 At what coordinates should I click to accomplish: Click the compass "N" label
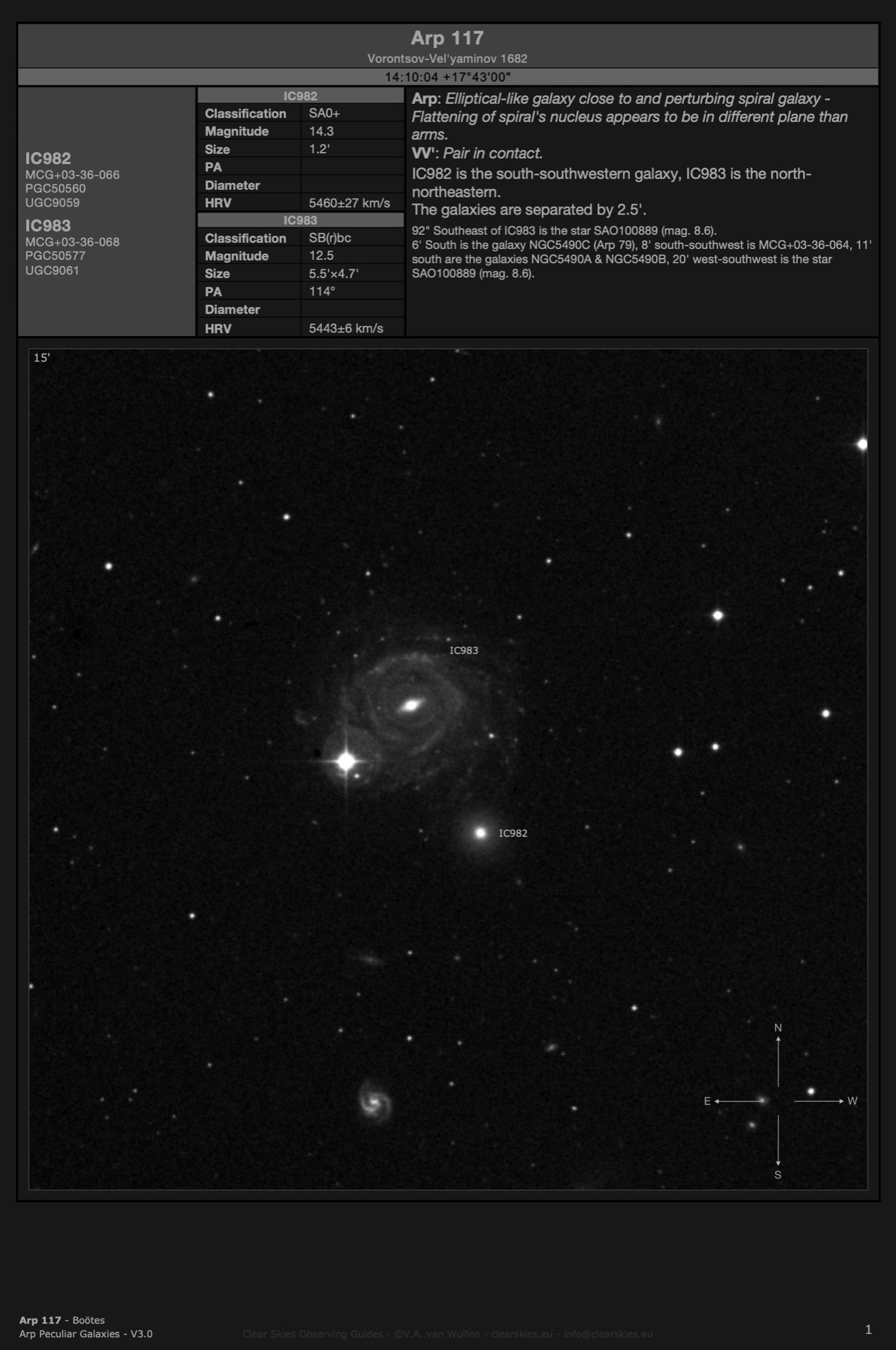tap(778, 1028)
